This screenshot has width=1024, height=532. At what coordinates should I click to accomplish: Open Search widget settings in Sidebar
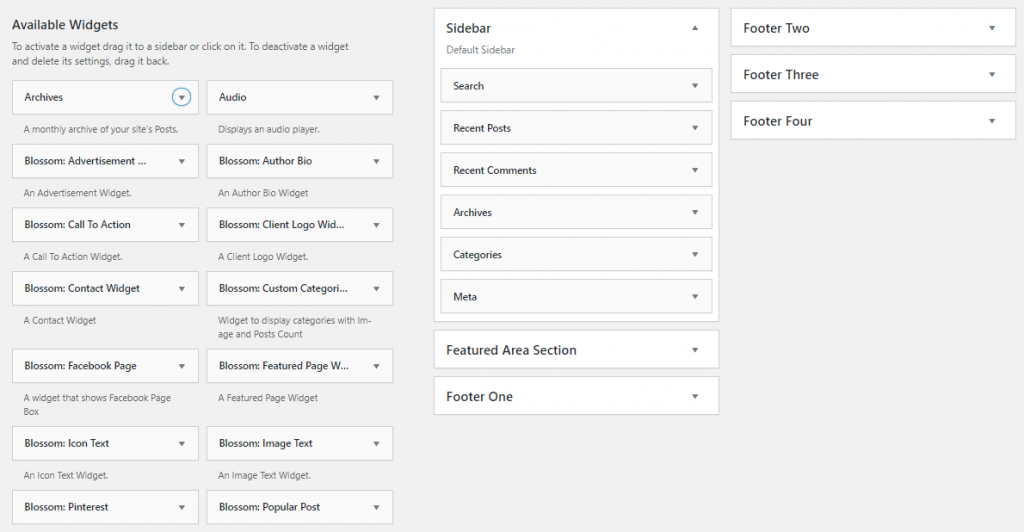[695, 86]
